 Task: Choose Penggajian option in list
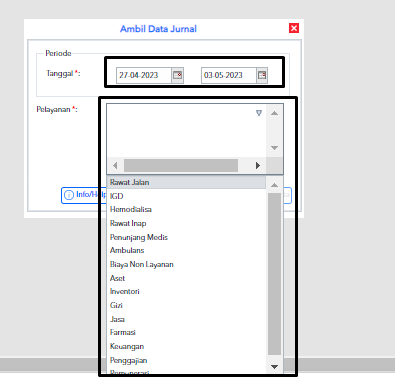click(186, 360)
